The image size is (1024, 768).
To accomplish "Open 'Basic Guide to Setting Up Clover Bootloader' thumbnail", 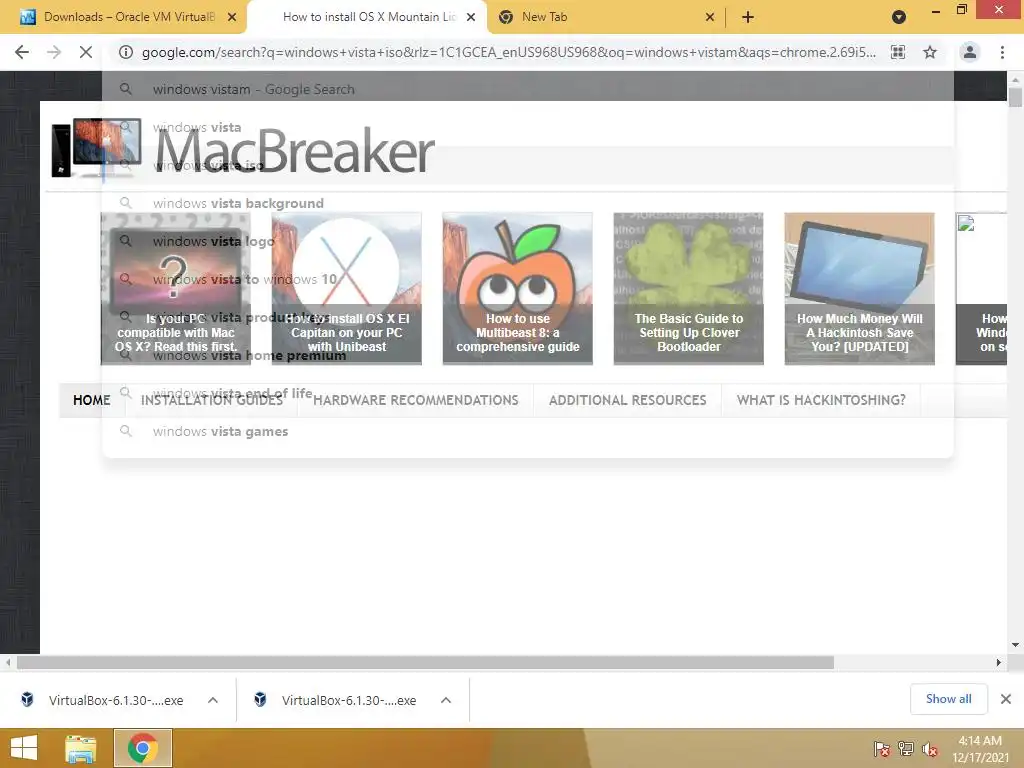I will 689,288.
